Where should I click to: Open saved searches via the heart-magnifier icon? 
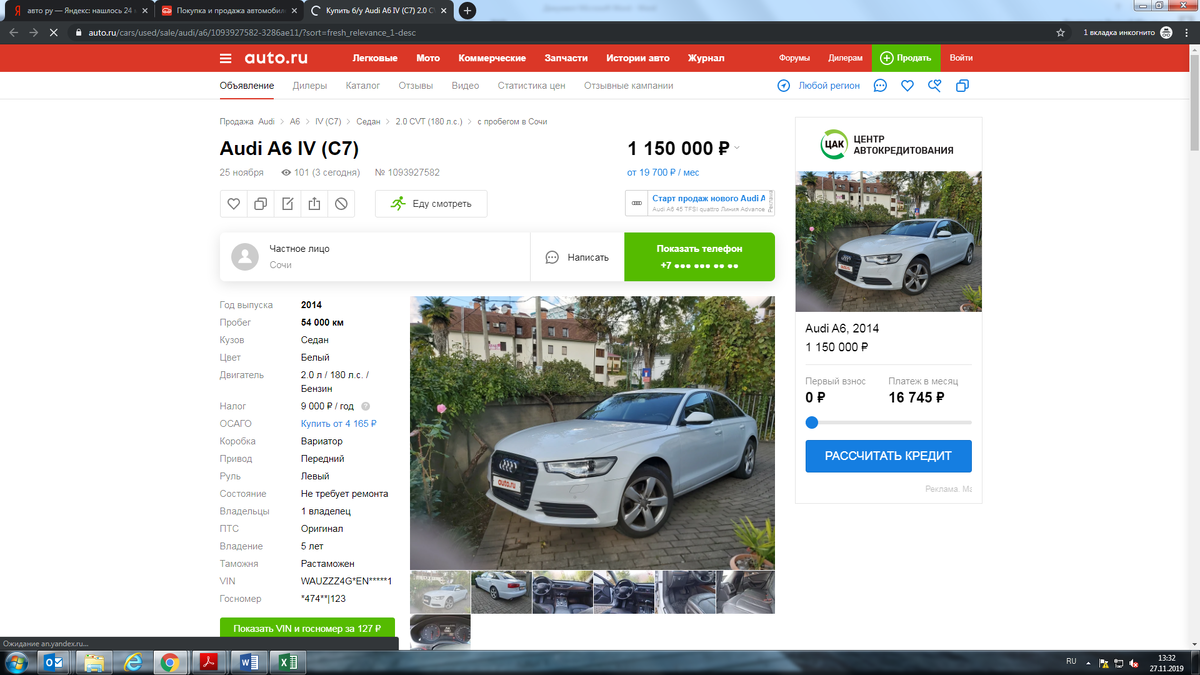pos(935,86)
